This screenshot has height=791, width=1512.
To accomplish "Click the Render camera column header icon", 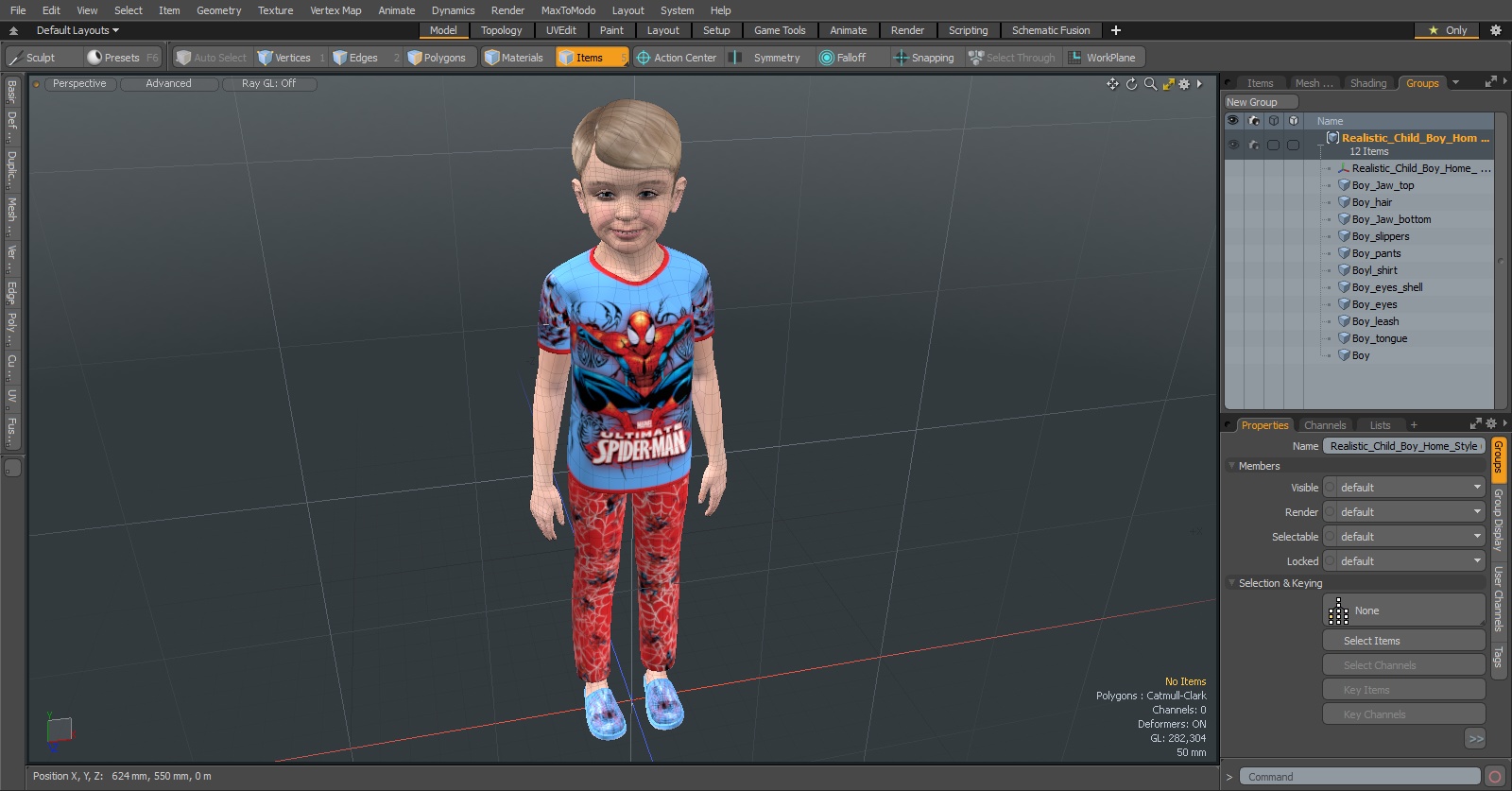I will pos(1254,121).
